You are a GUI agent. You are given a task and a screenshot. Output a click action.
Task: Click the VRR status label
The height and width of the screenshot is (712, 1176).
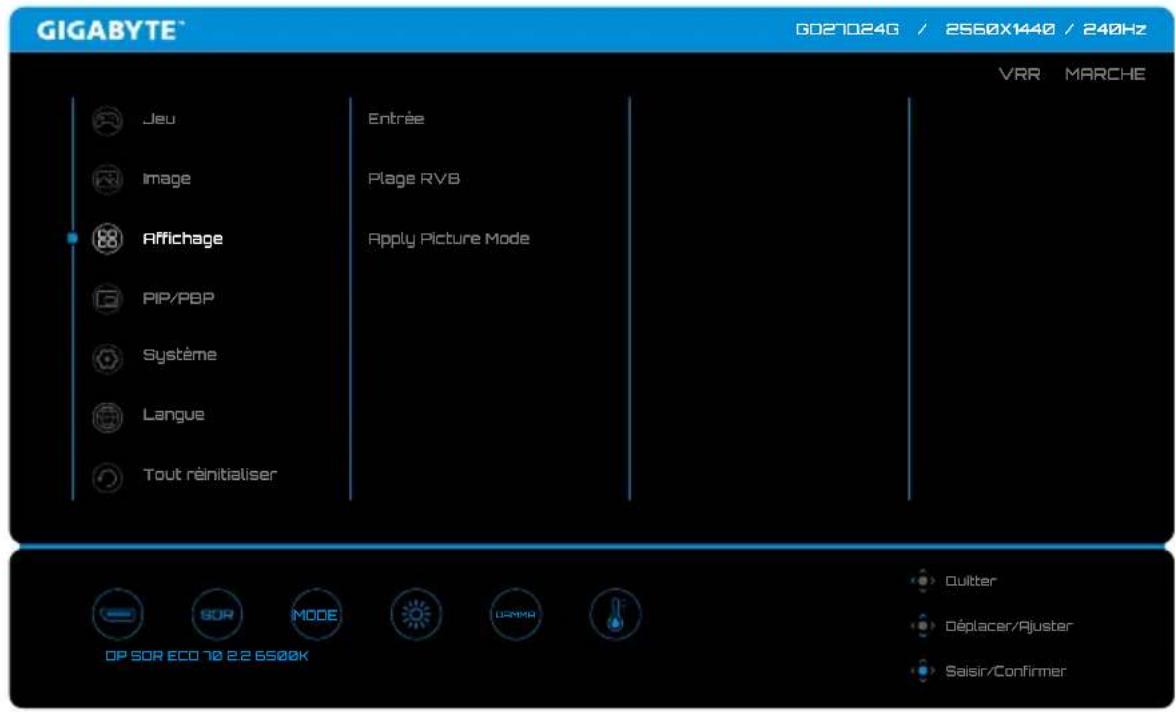pyautogui.click(x=1019, y=74)
